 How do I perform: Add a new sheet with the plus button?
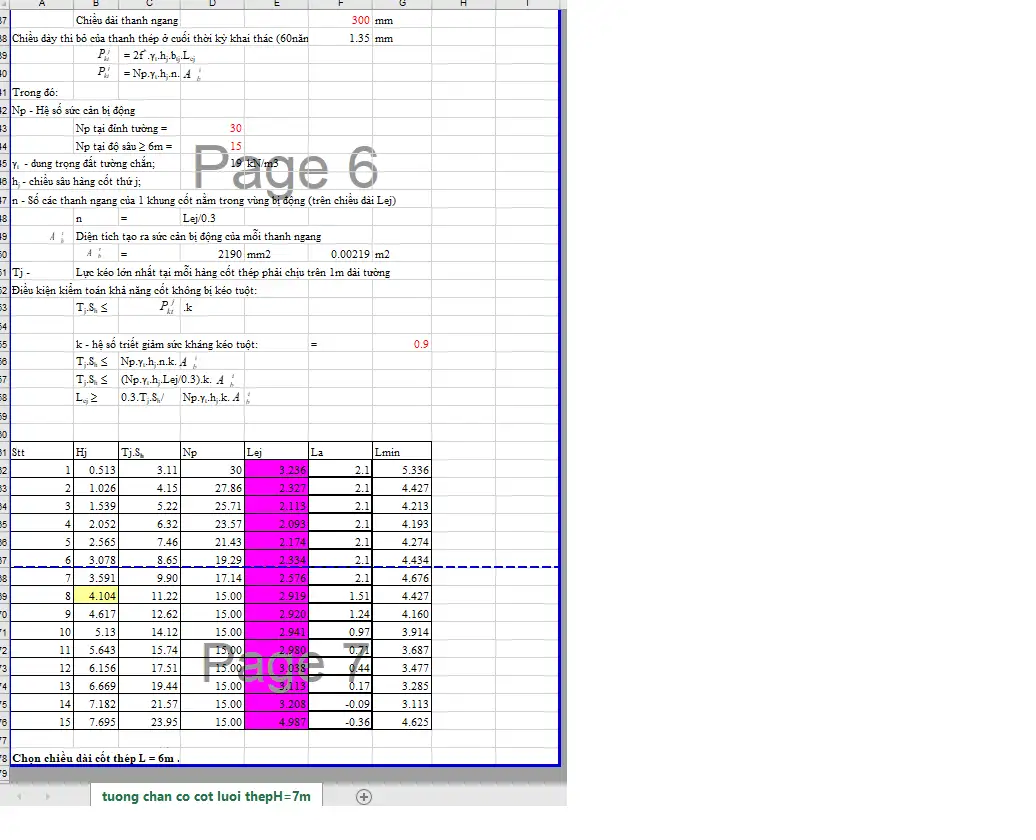364,797
